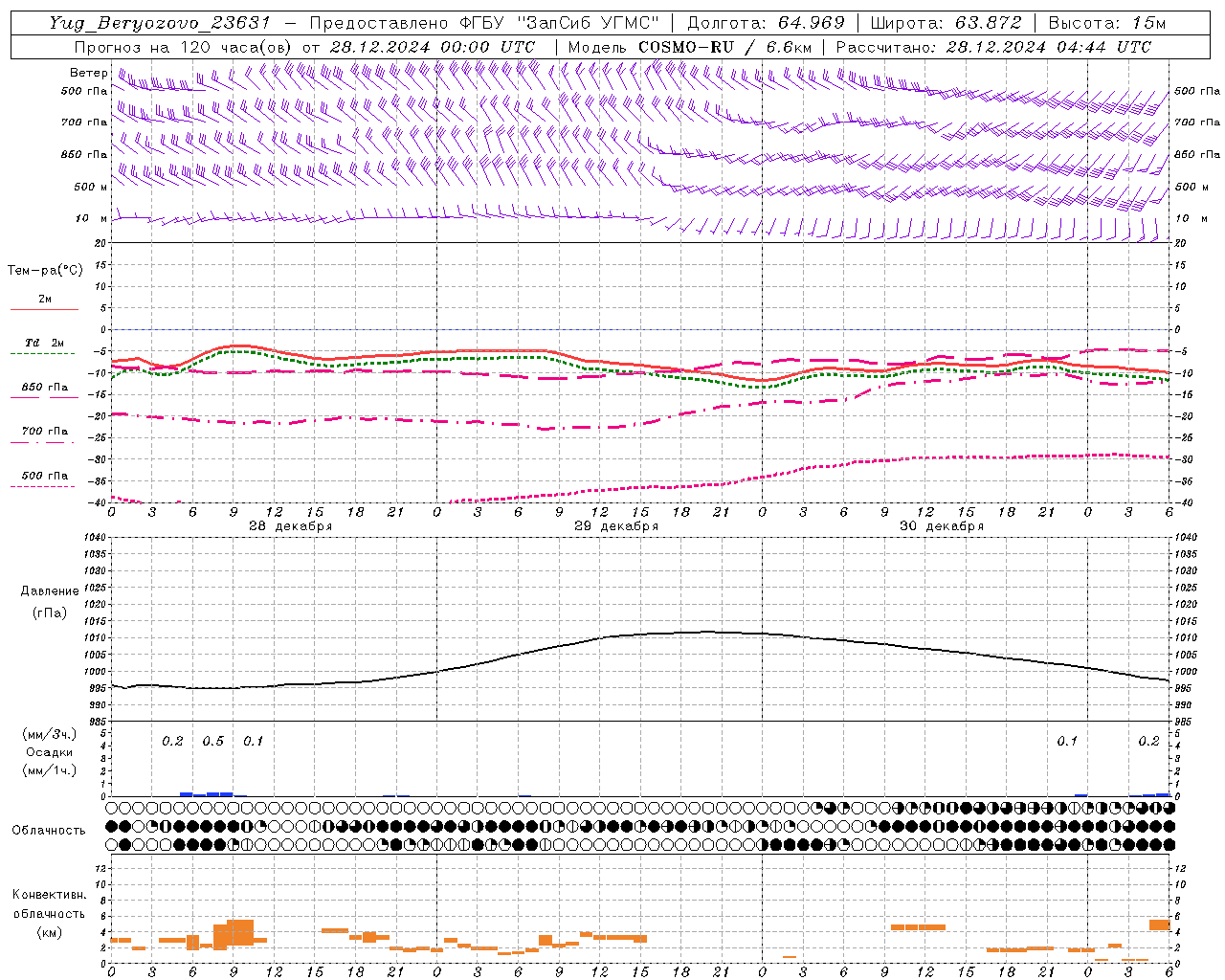Click the 500 гПа entry in temperature legend
The width and height of the screenshot is (1225, 980).
pos(45,476)
